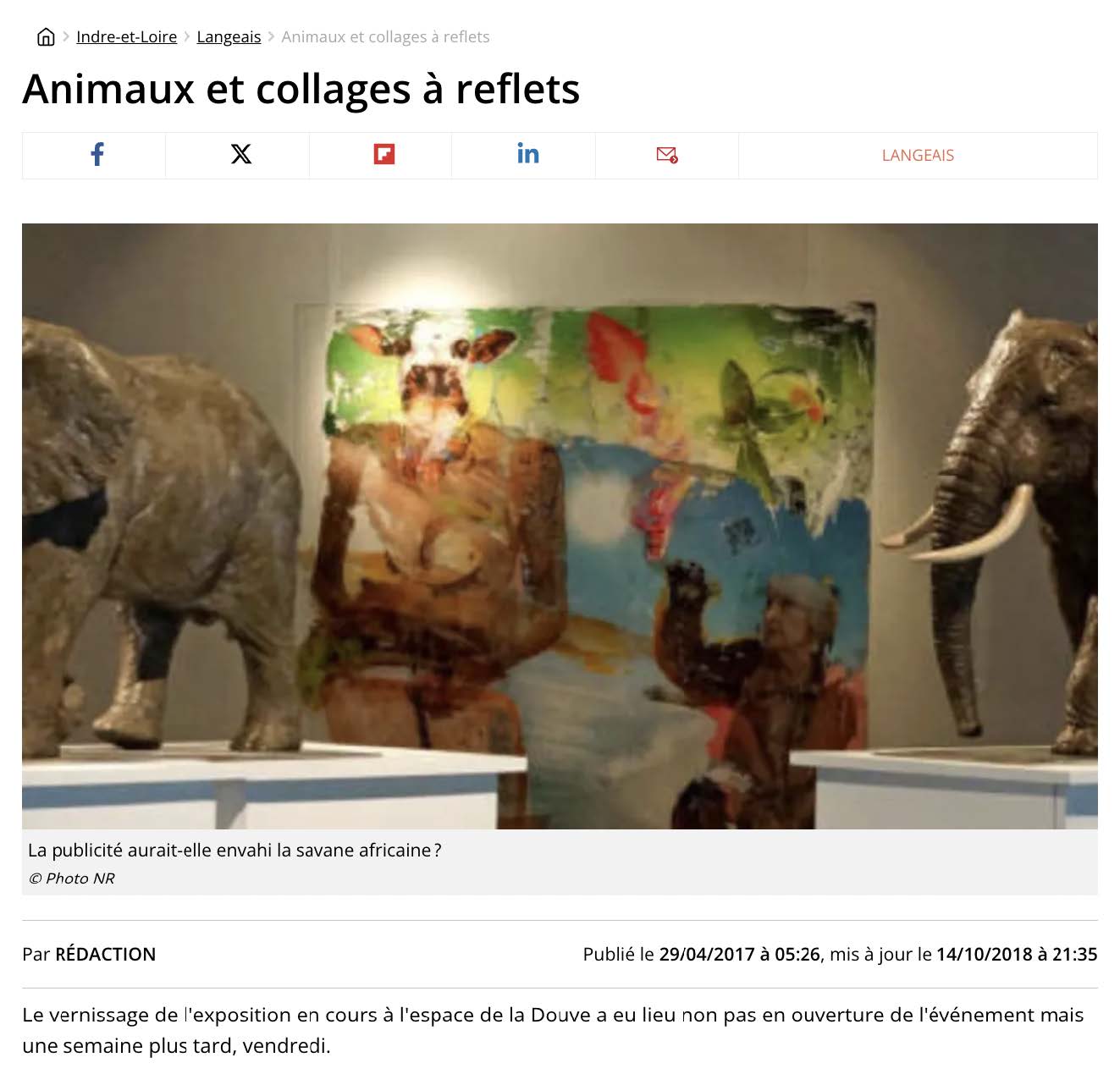
Task: Click the '© Photo NR' credit
Action: pyautogui.click(x=72, y=878)
